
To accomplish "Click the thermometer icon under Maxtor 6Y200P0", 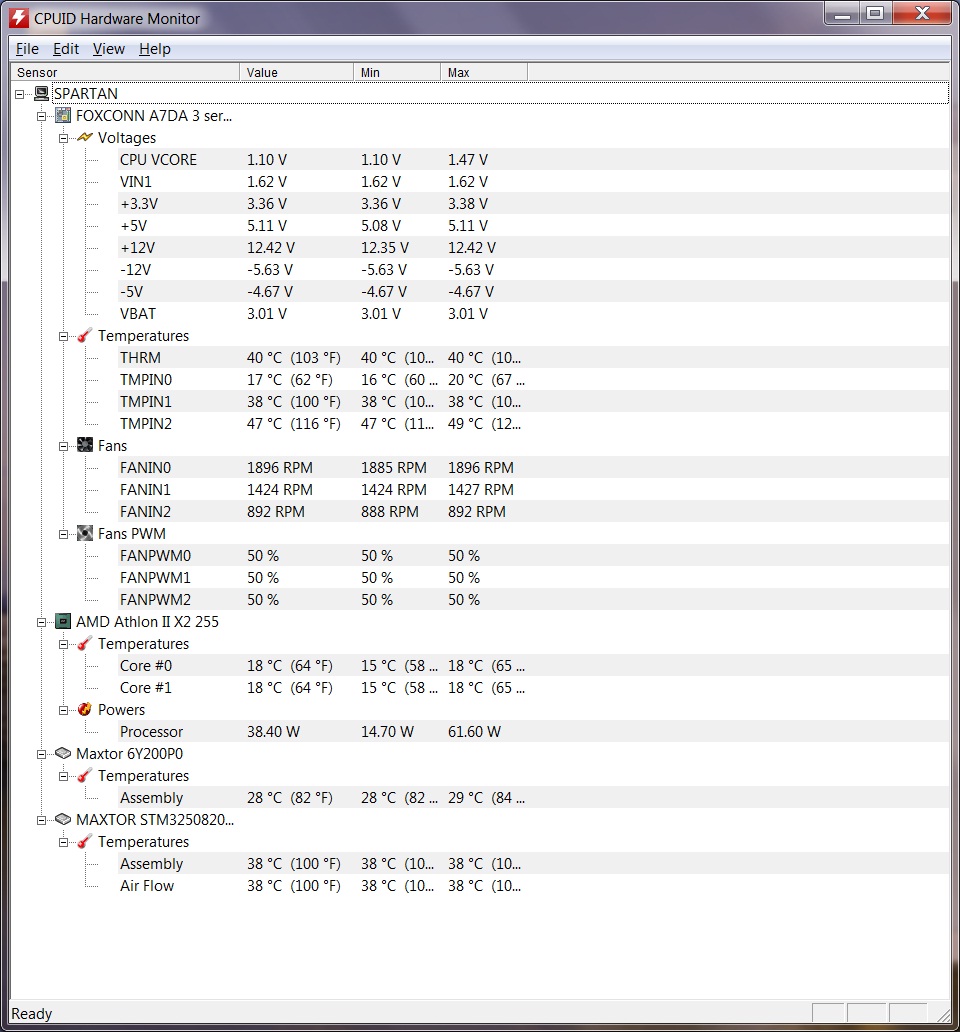I will (85, 776).
